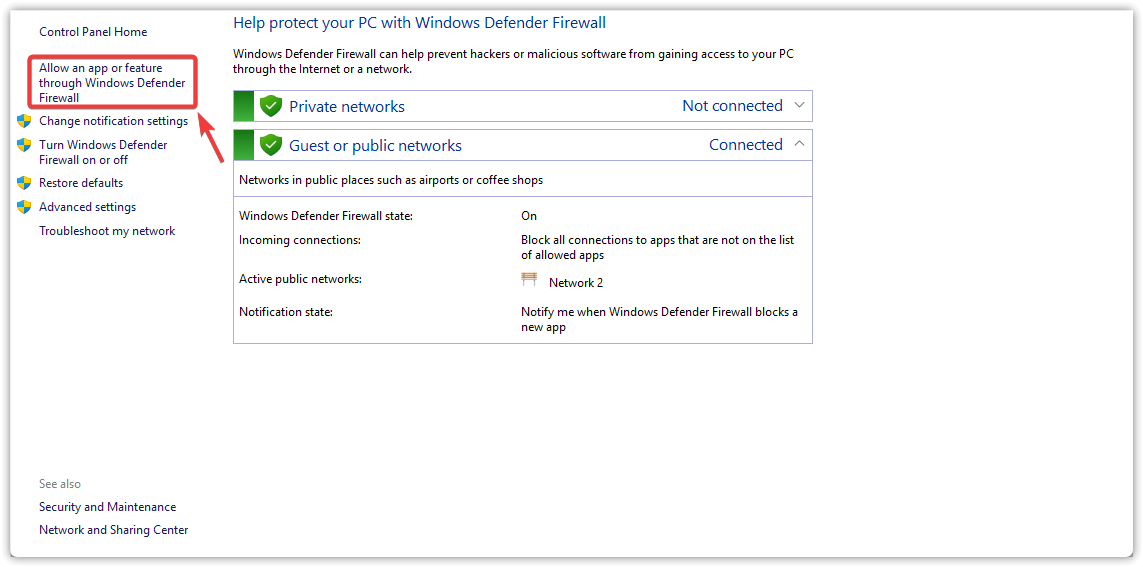The height and width of the screenshot is (567, 1143).
Task: Click the shield icon beside Change notification settings
Action: click(x=24, y=121)
